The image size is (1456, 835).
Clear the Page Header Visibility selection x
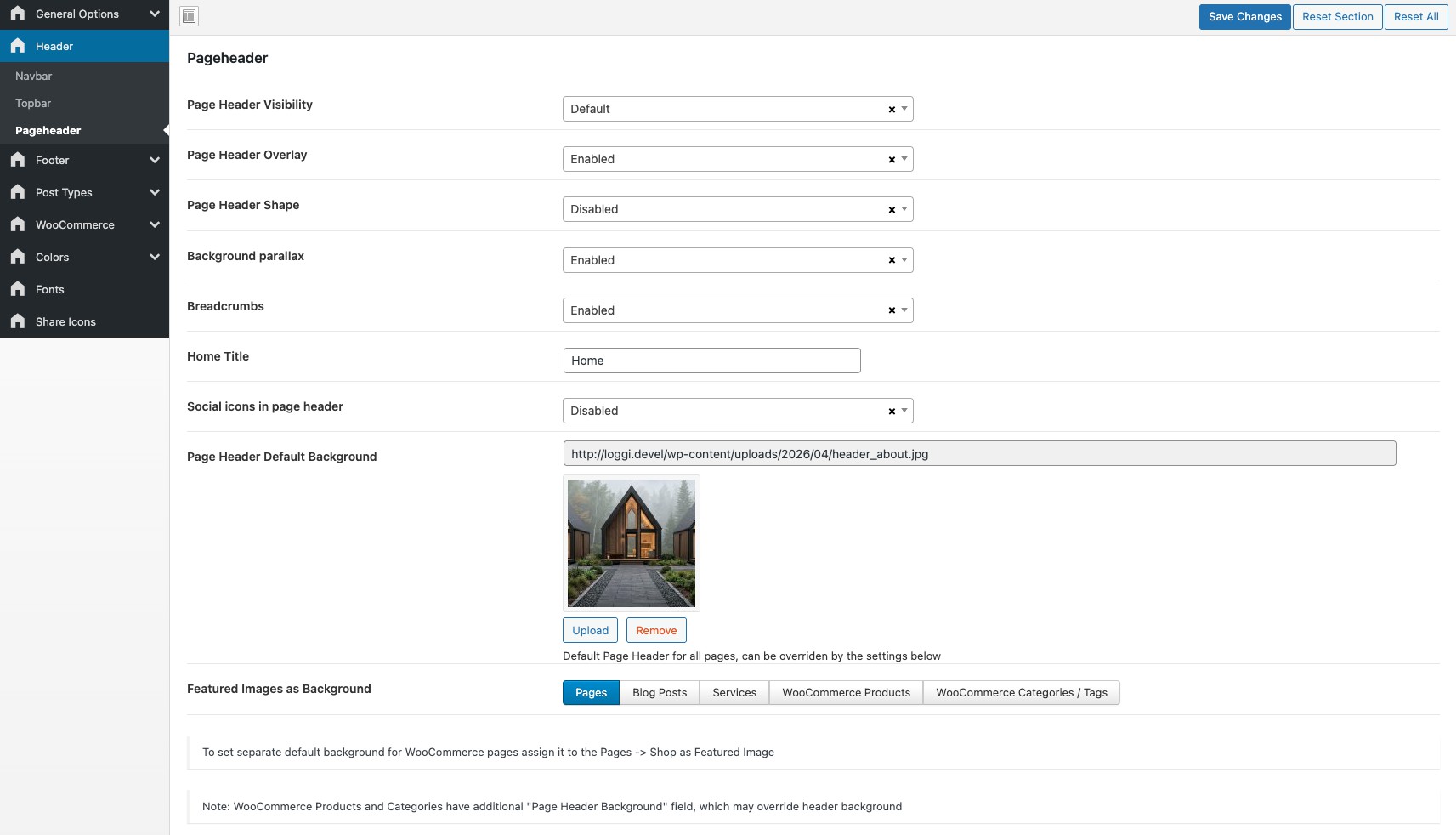pos(892,110)
